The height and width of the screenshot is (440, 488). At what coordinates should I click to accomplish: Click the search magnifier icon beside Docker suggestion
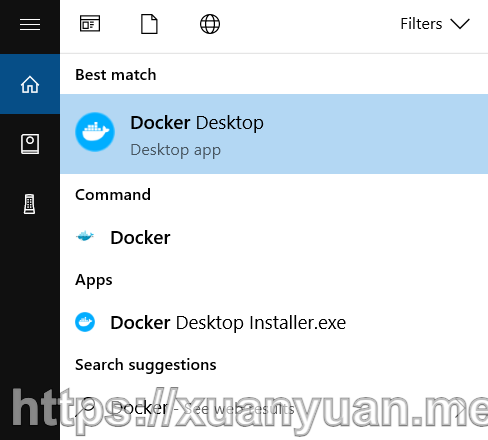pos(85,407)
